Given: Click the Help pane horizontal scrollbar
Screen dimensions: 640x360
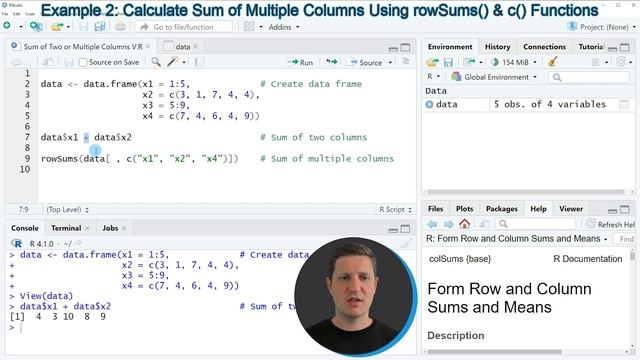Looking at the screenshot, I should pos(494,352).
